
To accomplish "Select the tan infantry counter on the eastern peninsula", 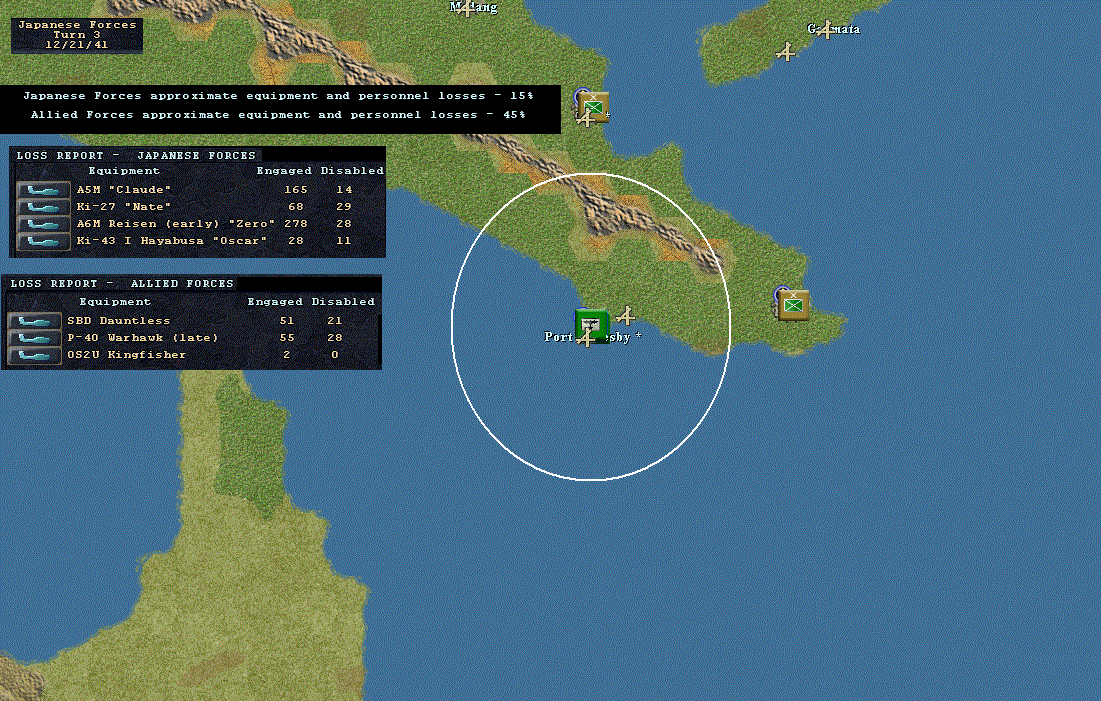I will [793, 305].
